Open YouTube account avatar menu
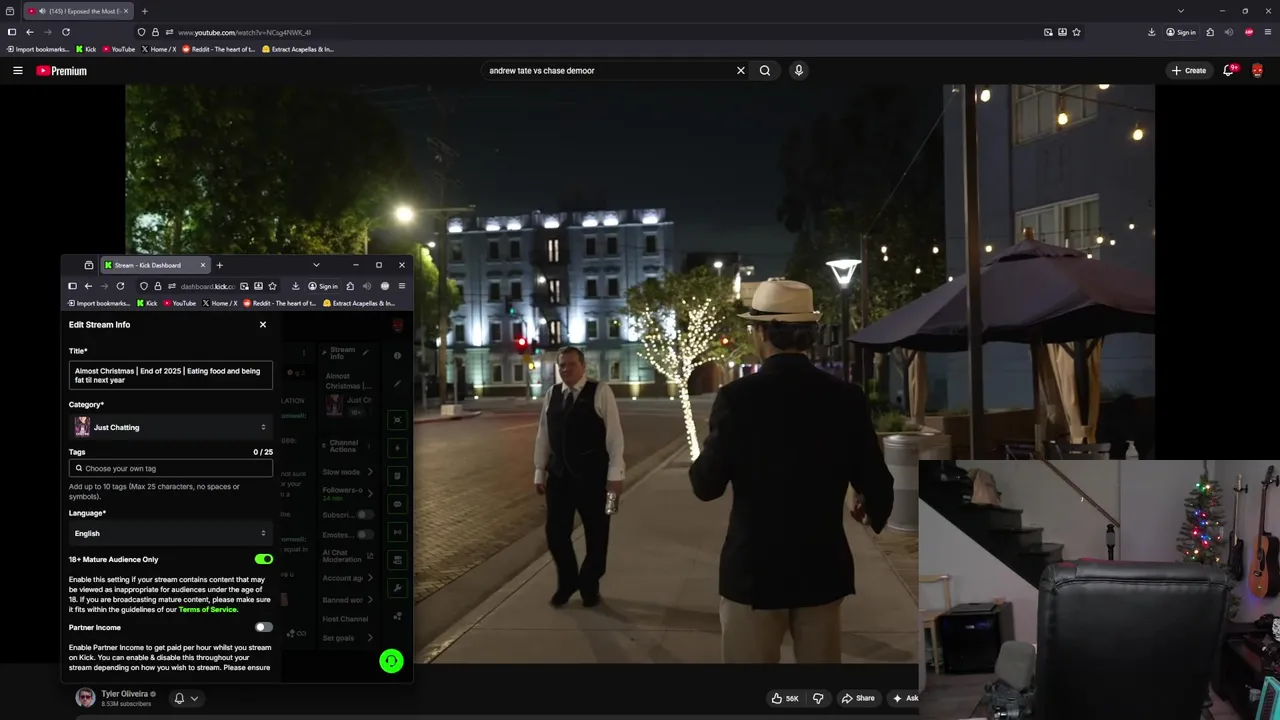Viewport: 1280px width, 720px height. [1257, 70]
